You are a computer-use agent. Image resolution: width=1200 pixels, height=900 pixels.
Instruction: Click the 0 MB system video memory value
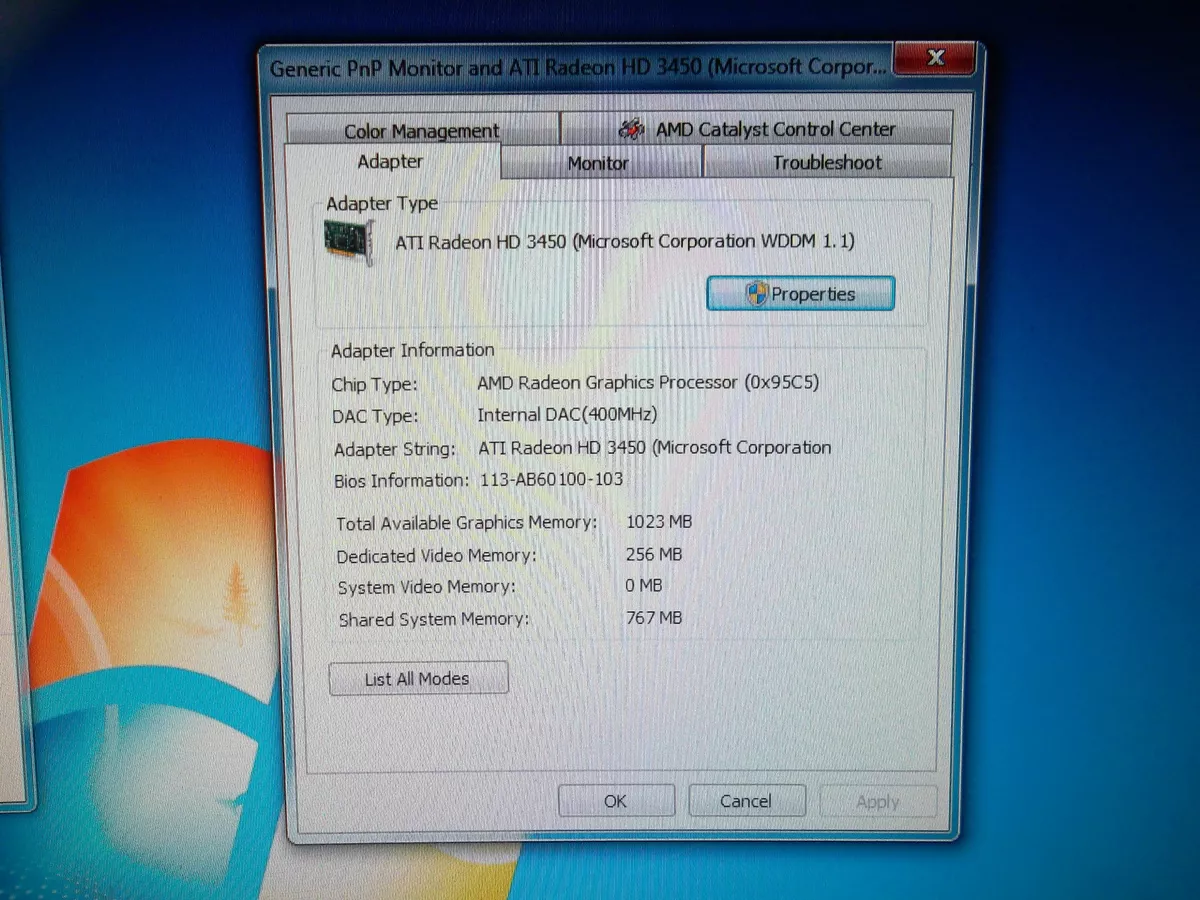[x=644, y=585]
